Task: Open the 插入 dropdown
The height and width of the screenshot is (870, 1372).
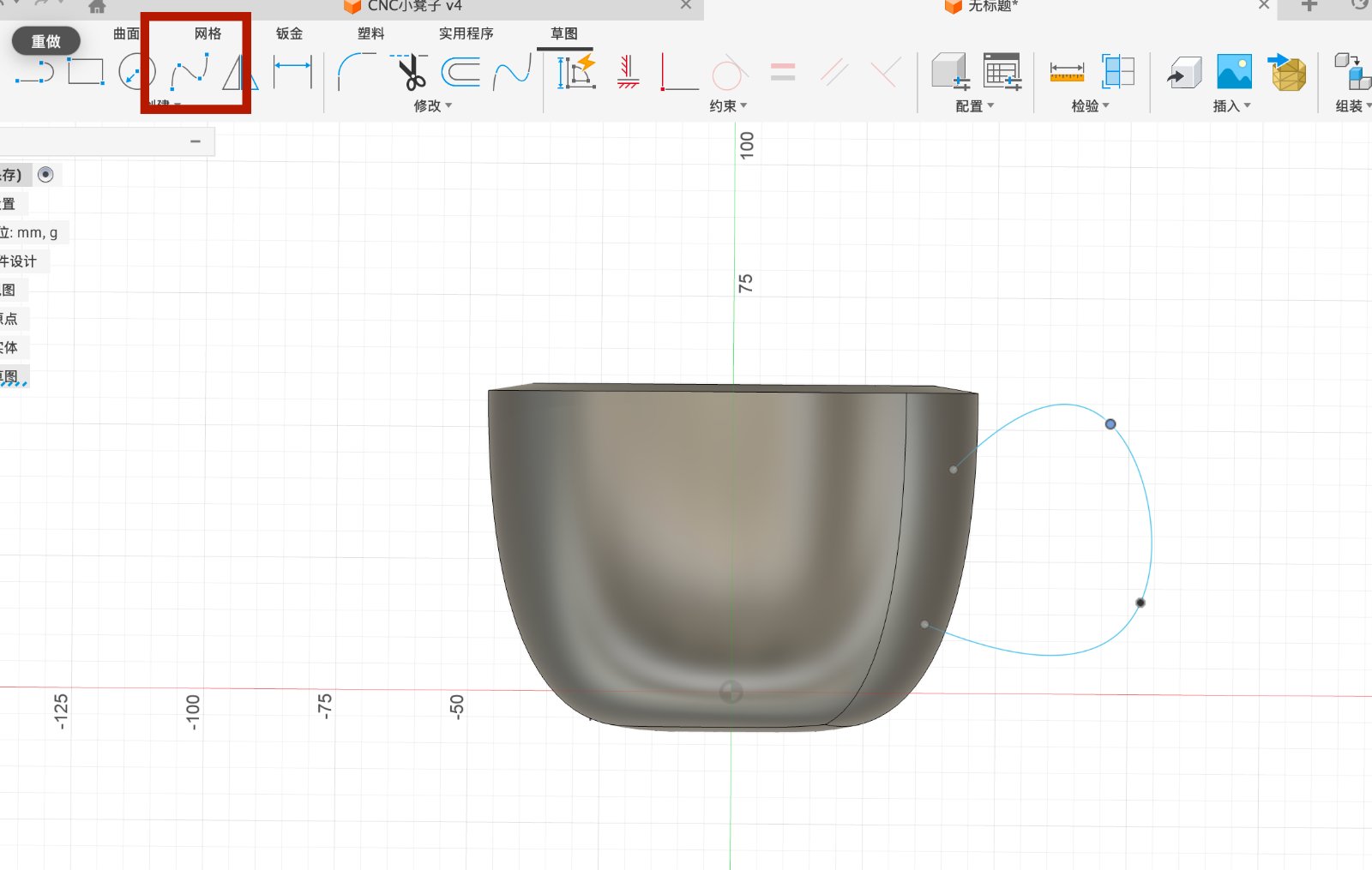Action: pos(1230,105)
